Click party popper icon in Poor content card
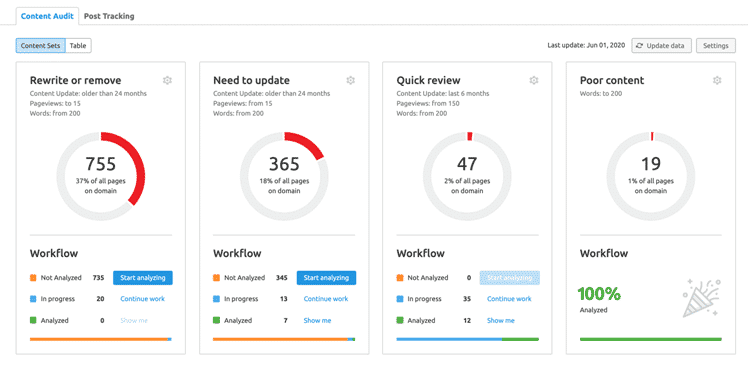 (x=701, y=299)
